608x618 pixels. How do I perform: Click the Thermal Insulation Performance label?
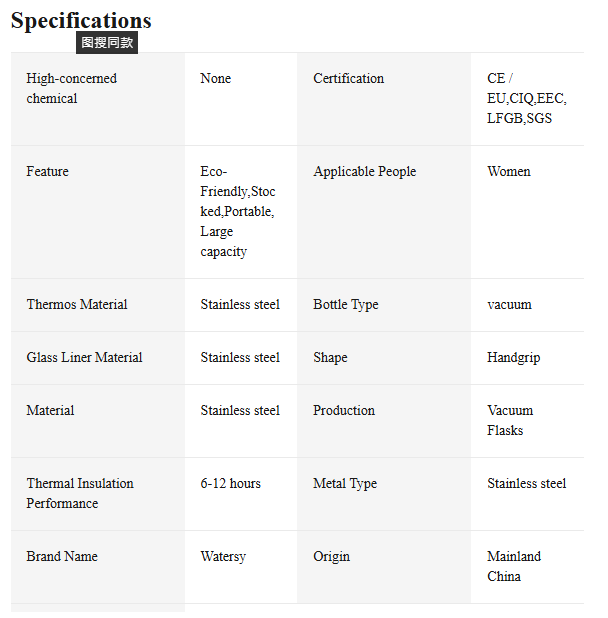pyautogui.click(x=80, y=494)
